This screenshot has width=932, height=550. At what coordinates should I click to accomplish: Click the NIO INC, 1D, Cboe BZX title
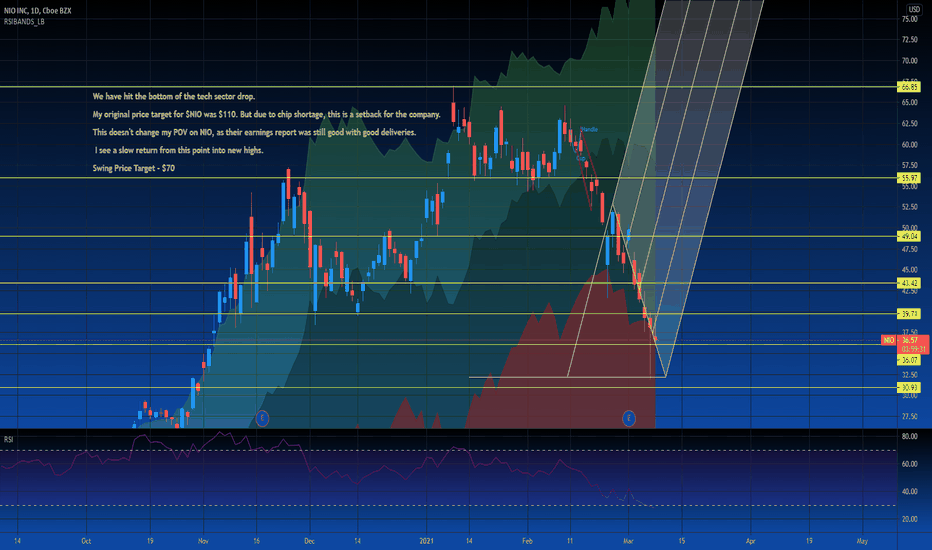(x=37, y=11)
